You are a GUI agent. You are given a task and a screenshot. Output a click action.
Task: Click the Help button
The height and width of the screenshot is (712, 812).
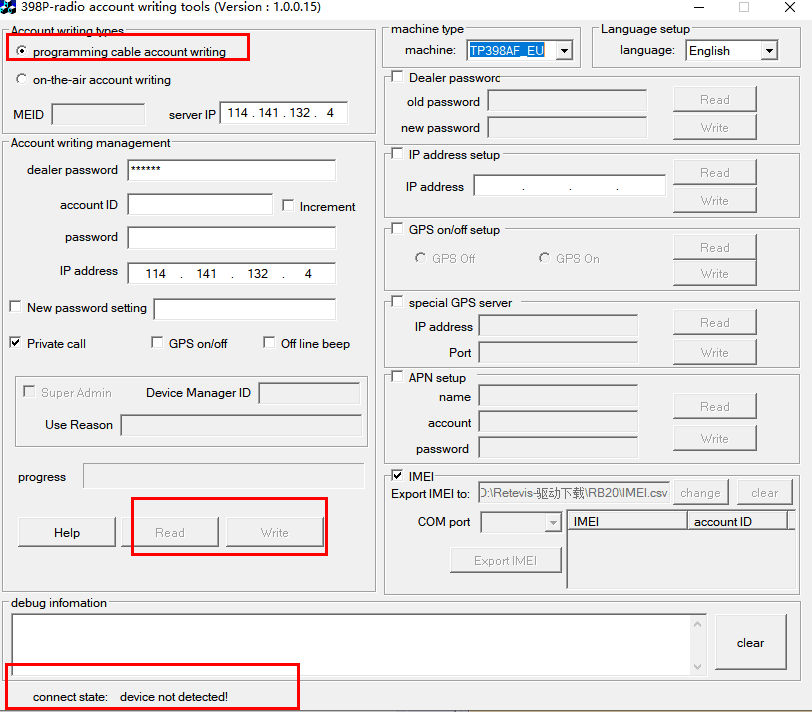coord(67,533)
